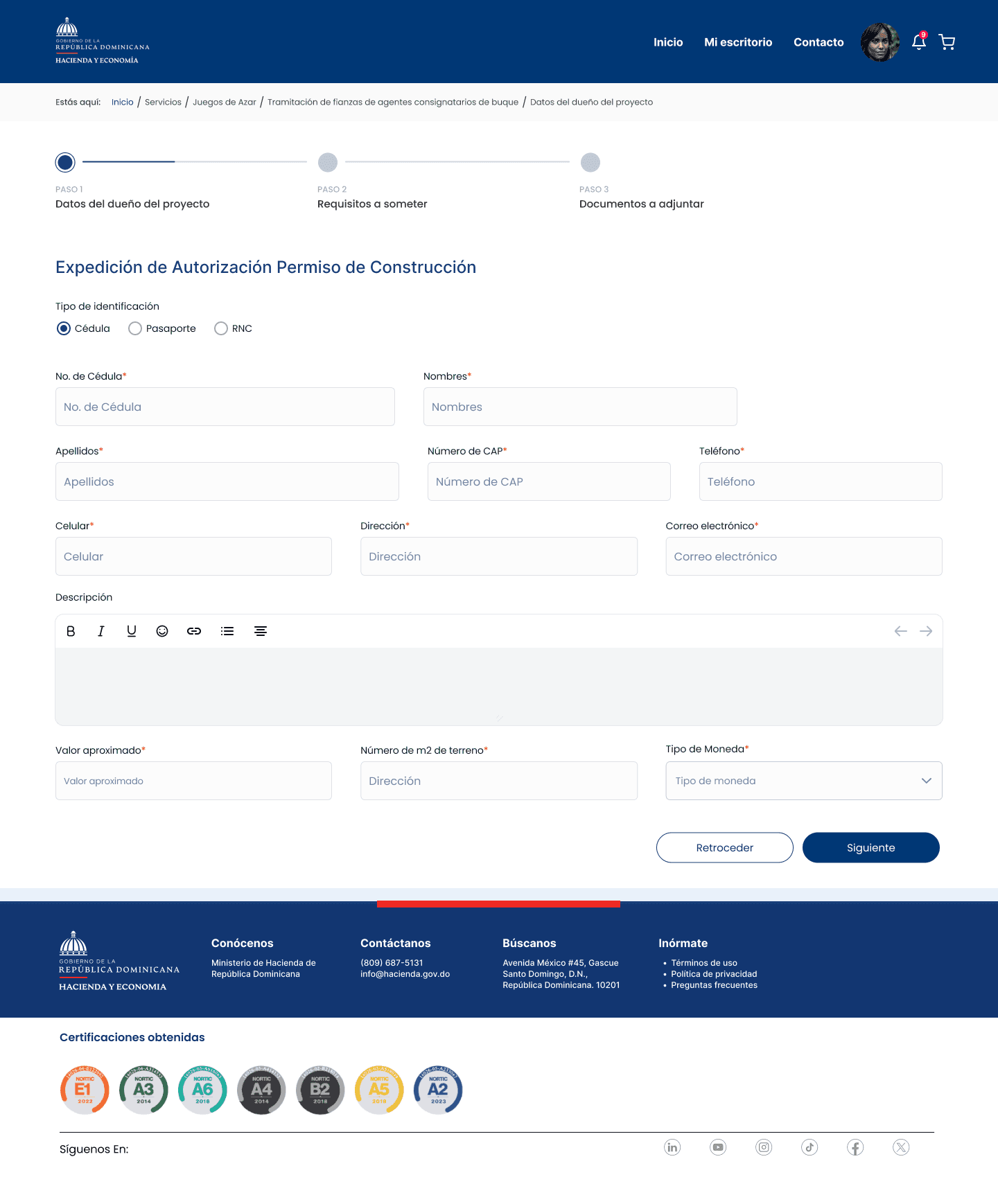Focus the Correo electrónico field
The image size is (998, 1204).
point(804,556)
